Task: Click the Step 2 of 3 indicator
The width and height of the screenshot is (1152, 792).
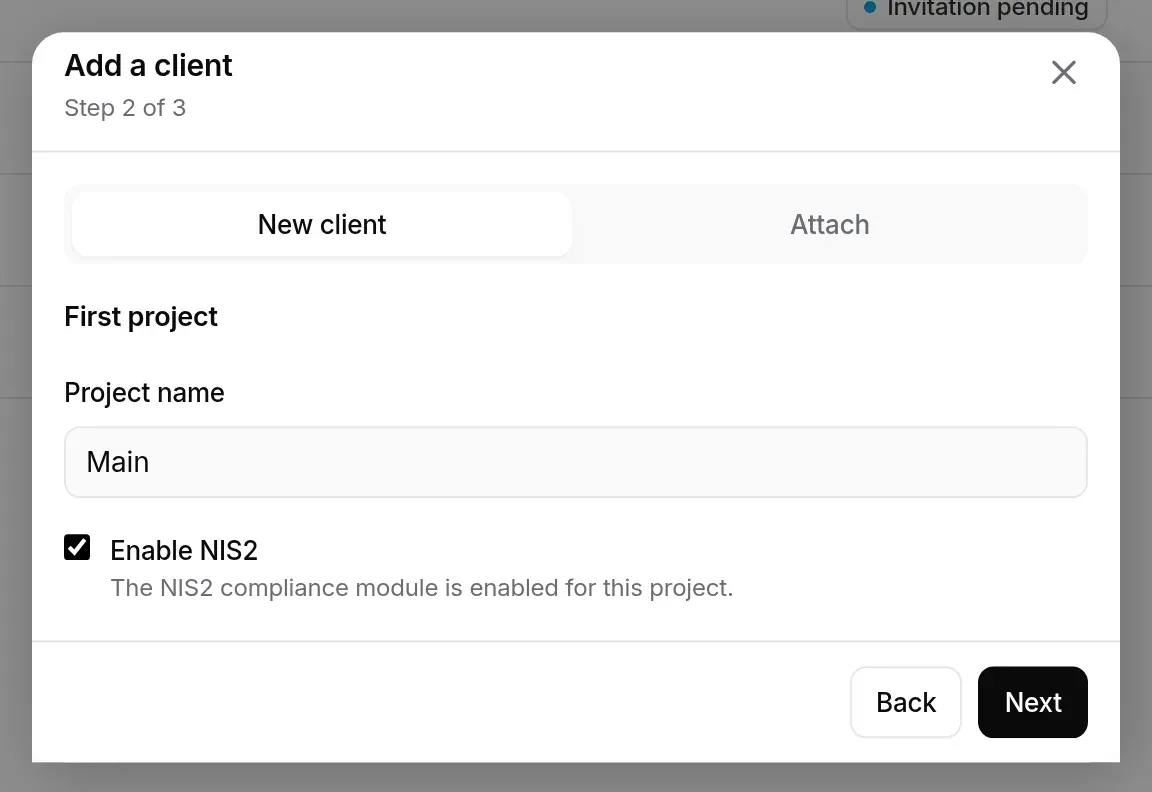Action: click(125, 108)
